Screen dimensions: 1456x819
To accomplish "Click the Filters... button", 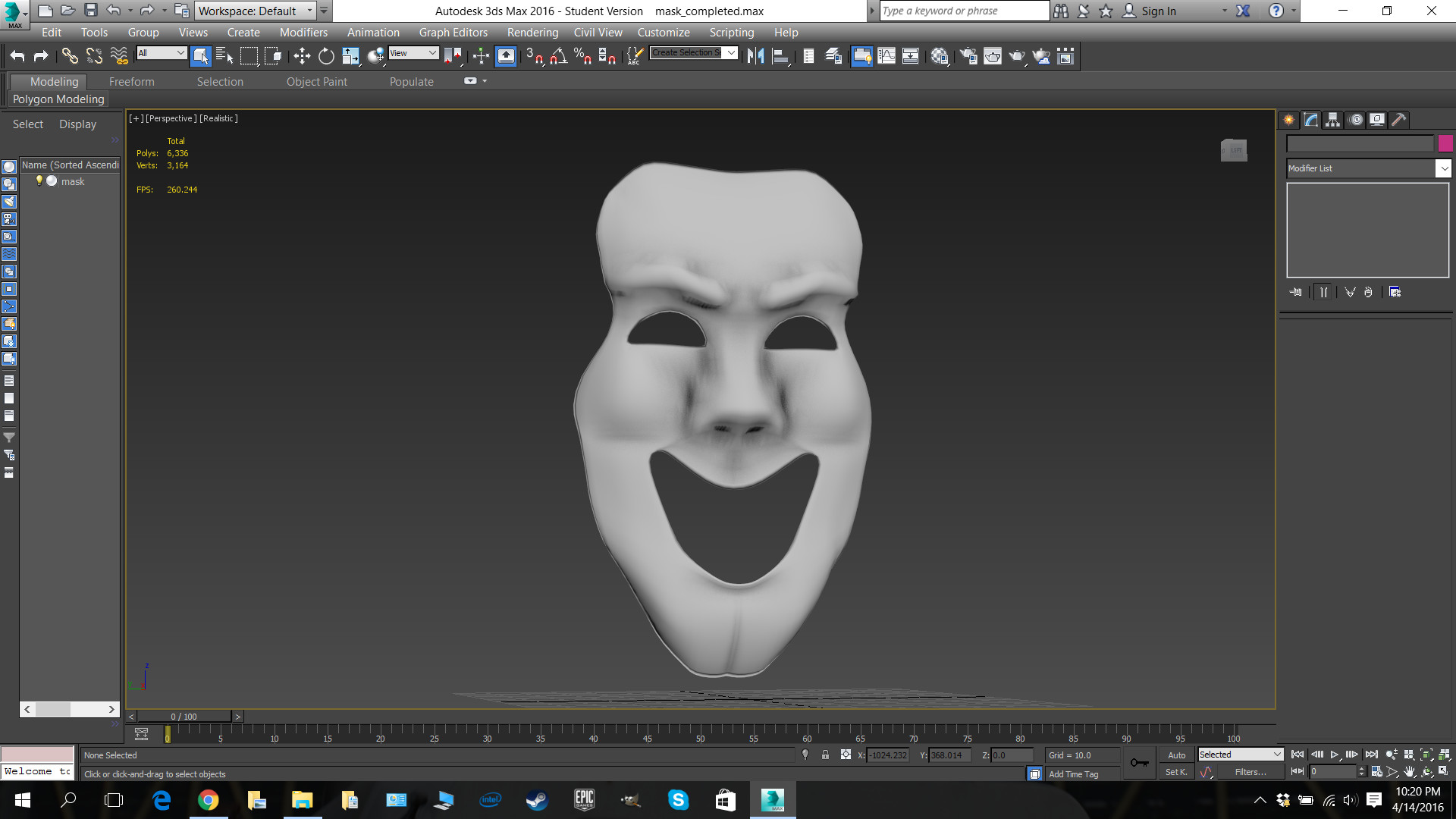I will pyautogui.click(x=1250, y=772).
